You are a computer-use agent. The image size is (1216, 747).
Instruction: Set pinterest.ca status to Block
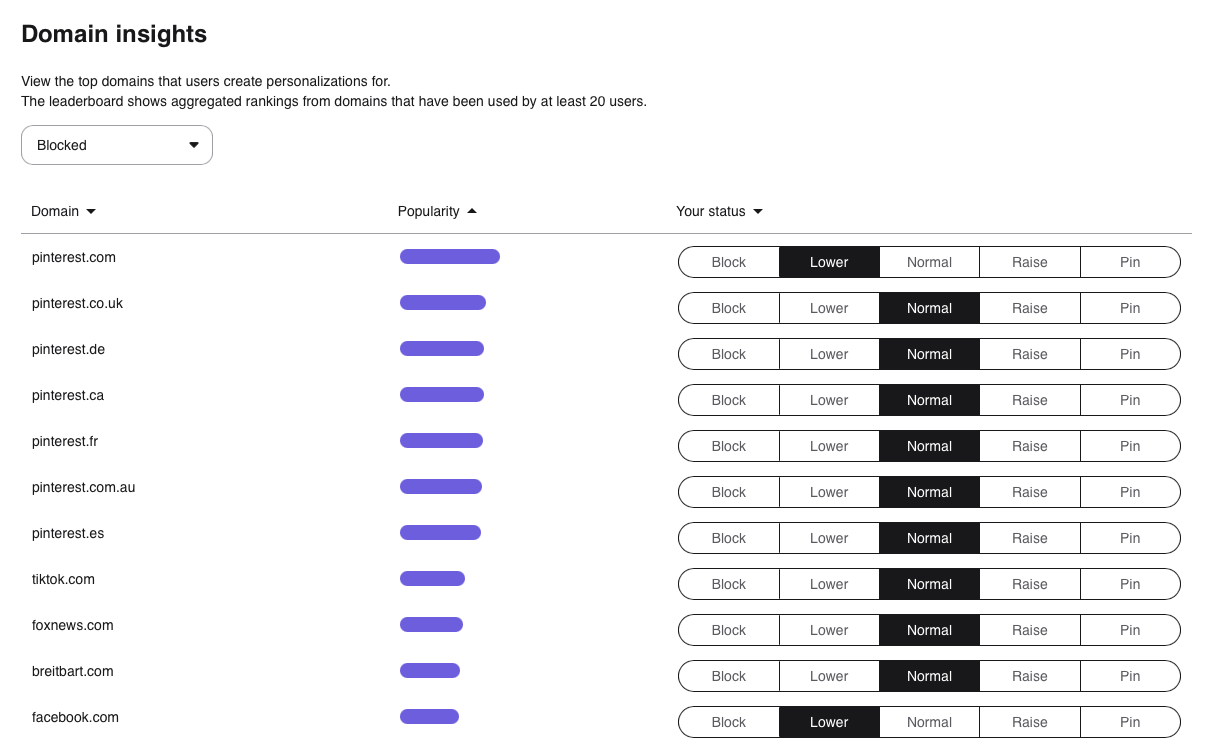coord(728,399)
